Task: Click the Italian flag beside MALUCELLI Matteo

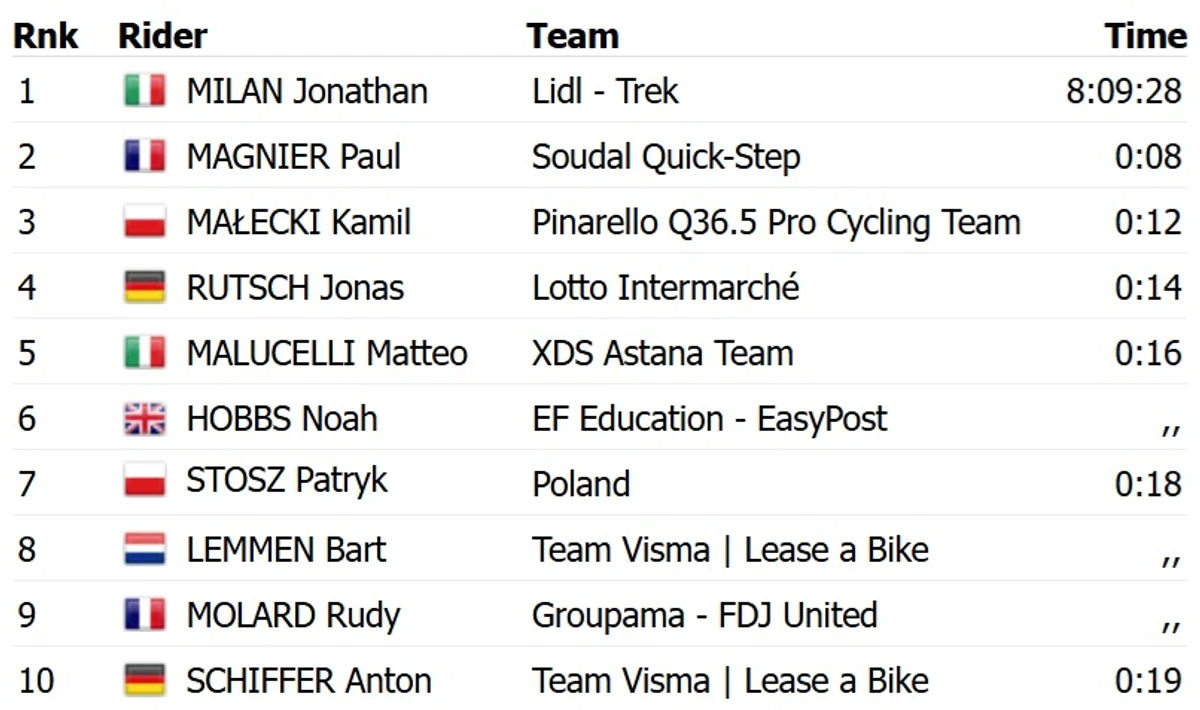Action: point(145,353)
